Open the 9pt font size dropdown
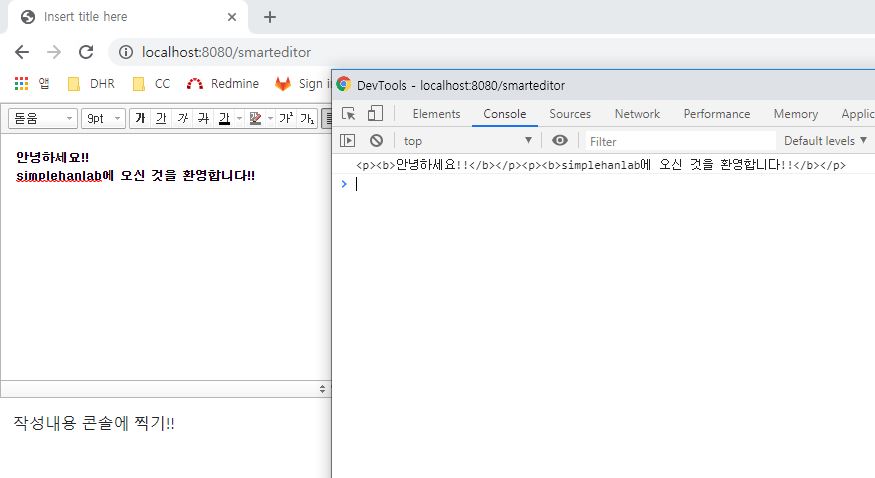 pos(103,118)
